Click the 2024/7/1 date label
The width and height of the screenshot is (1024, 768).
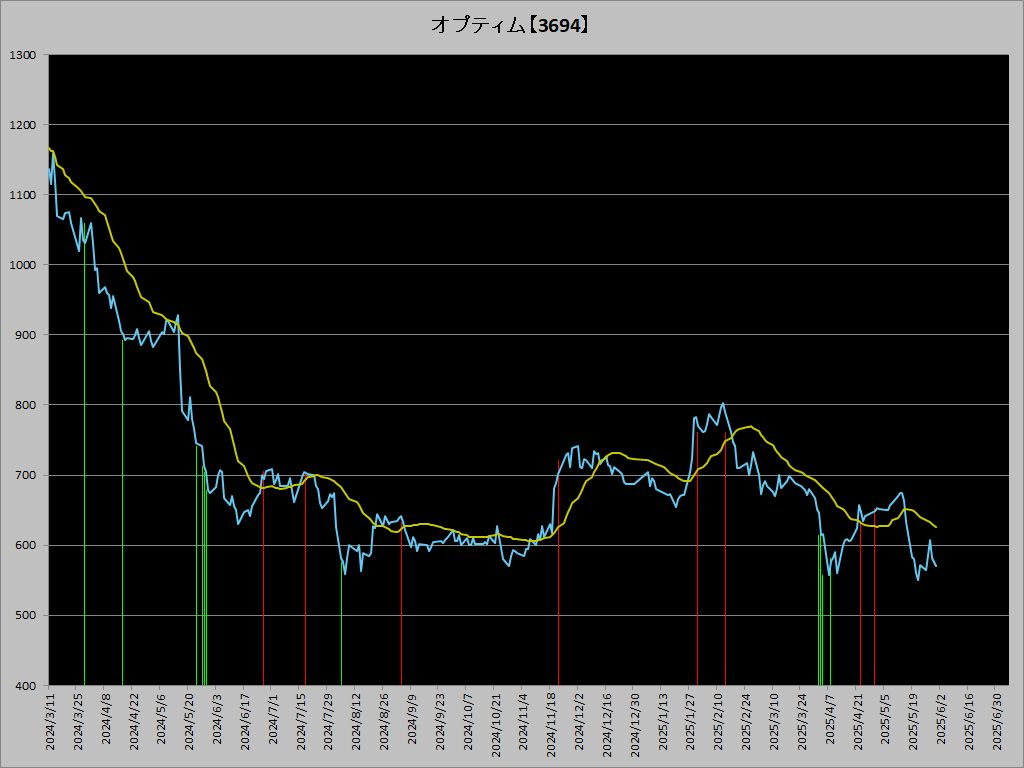coord(273,717)
